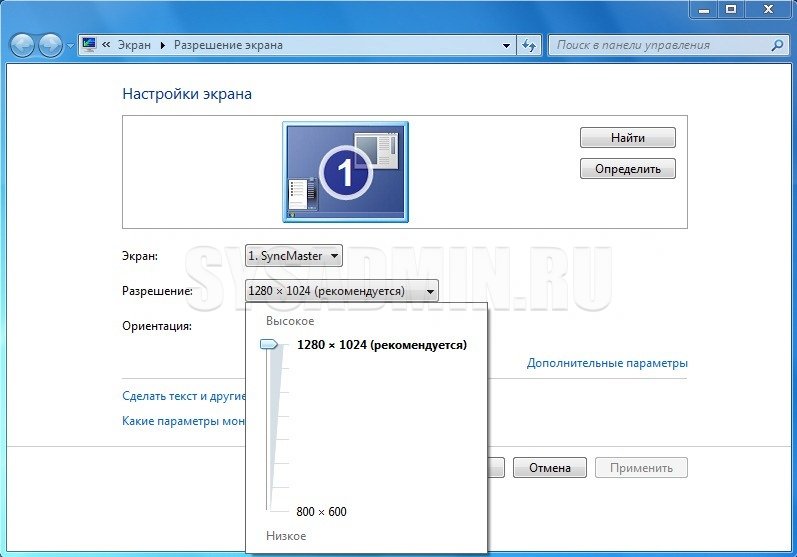The width and height of the screenshot is (797, 557).
Task: Select monitor 1 thumbnail in preview
Action: click(345, 171)
